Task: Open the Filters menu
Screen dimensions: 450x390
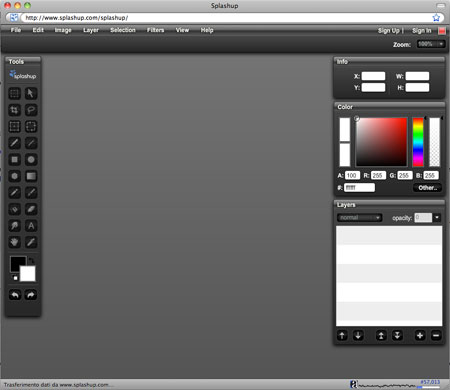Action: tap(155, 30)
